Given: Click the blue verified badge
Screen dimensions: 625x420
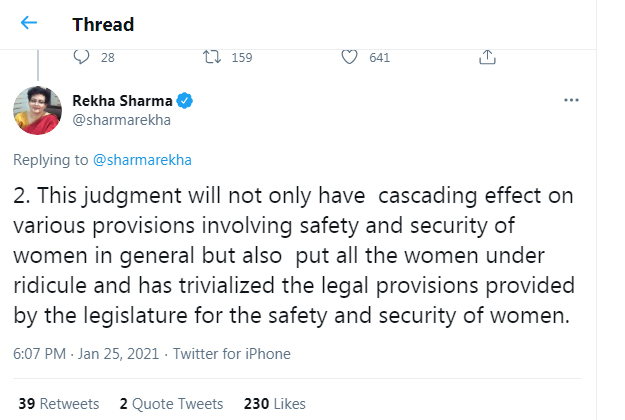Looking at the screenshot, I should coord(186,100).
